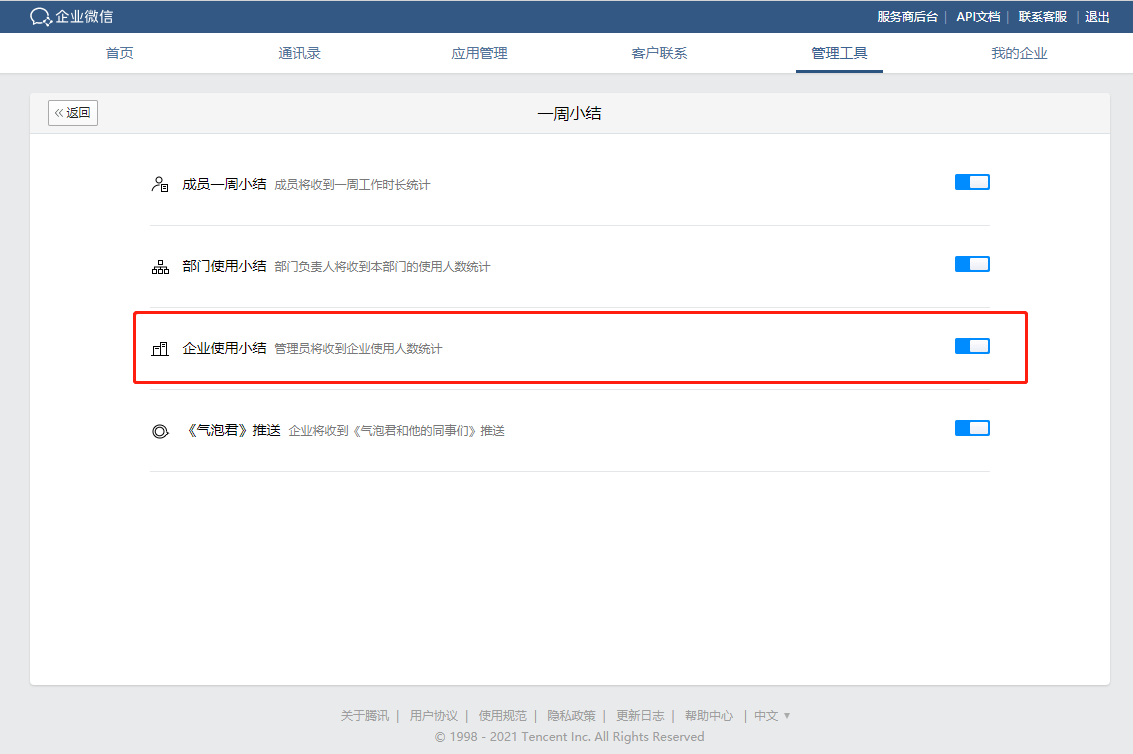This screenshot has height=754, width=1133.
Task: Open the 使用规范 footer link
Action: [x=502, y=716]
